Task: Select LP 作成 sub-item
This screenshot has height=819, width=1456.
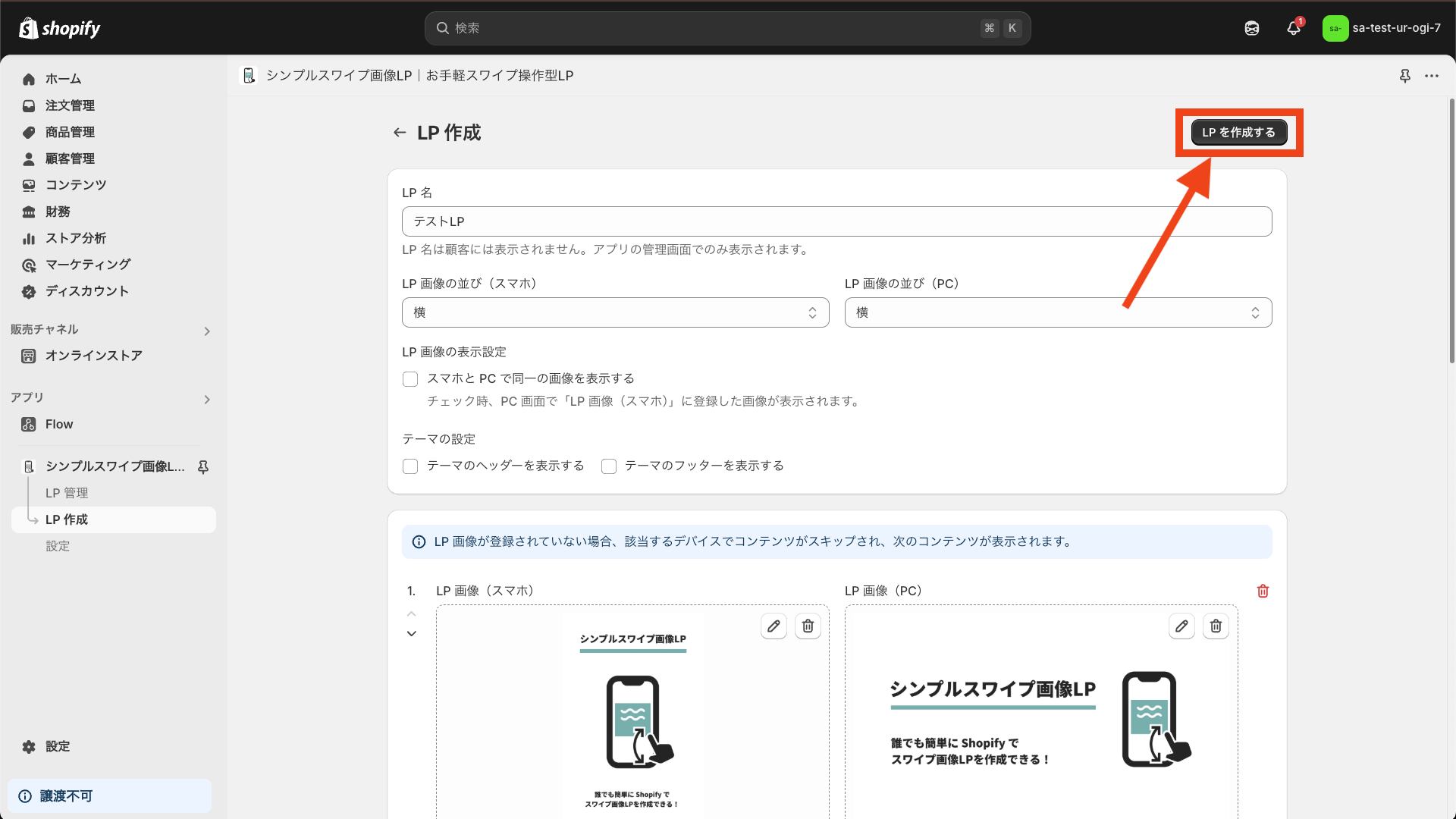Action: [114, 519]
